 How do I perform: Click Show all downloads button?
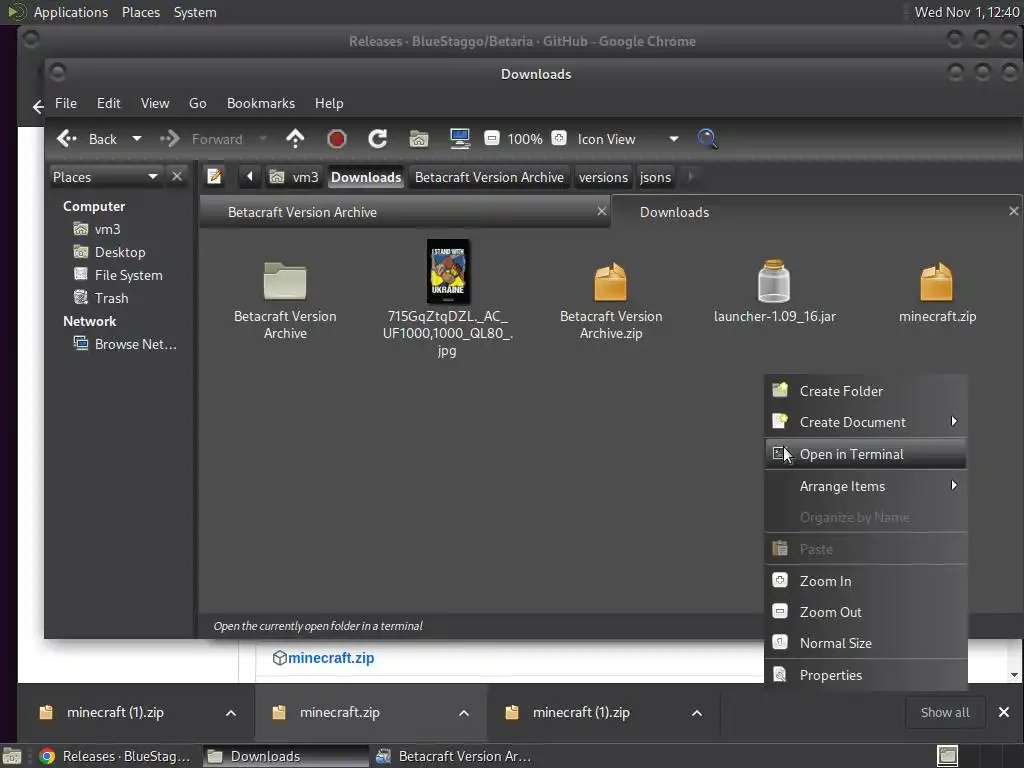(x=945, y=712)
